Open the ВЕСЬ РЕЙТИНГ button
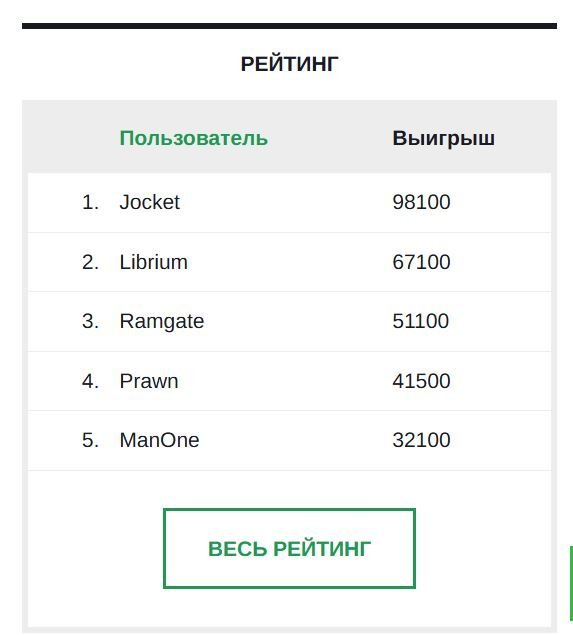This screenshot has width=573, height=635. [x=289, y=548]
